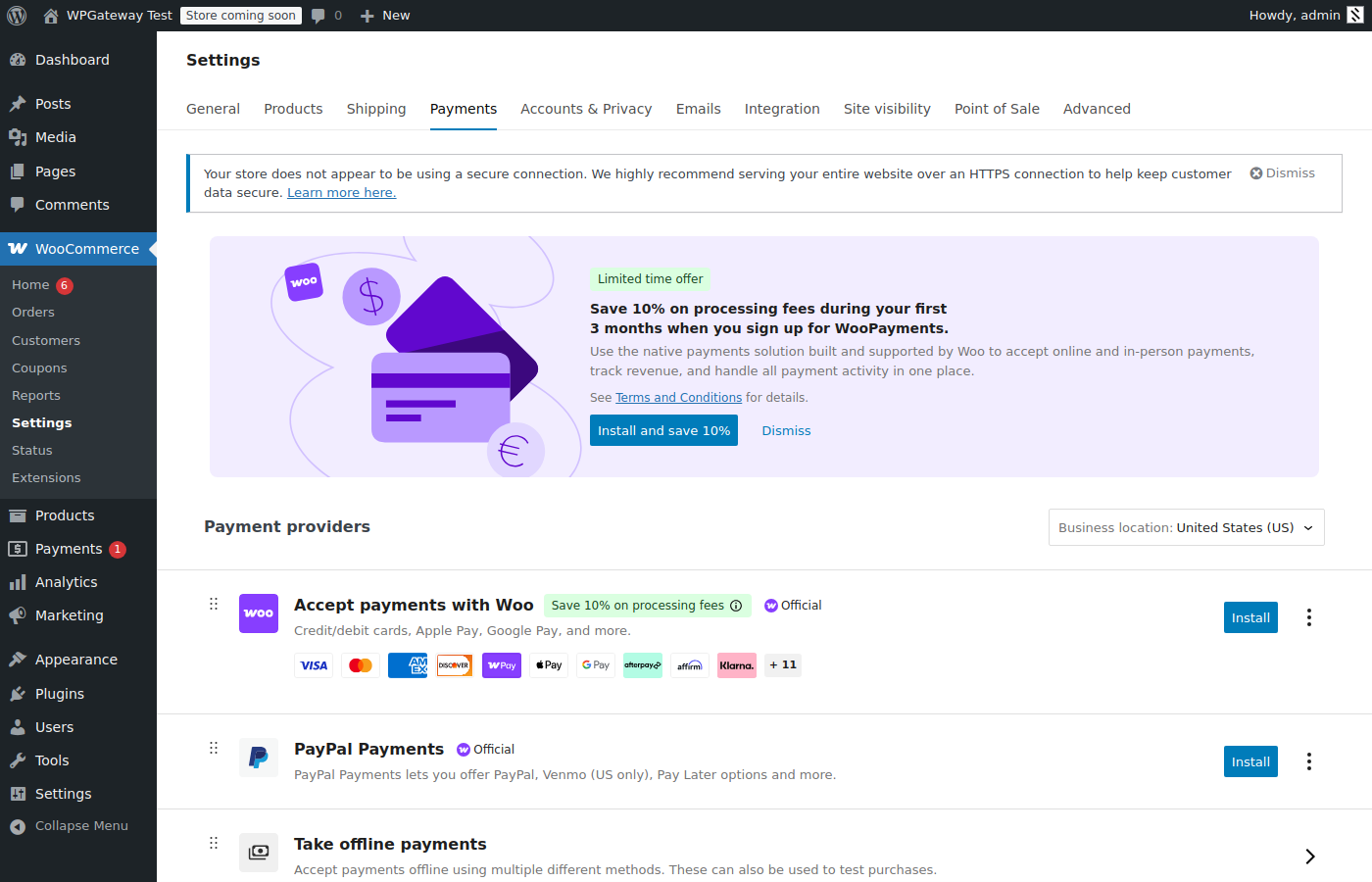
Task: Click the offline payments cash icon
Action: coord(259,853)
